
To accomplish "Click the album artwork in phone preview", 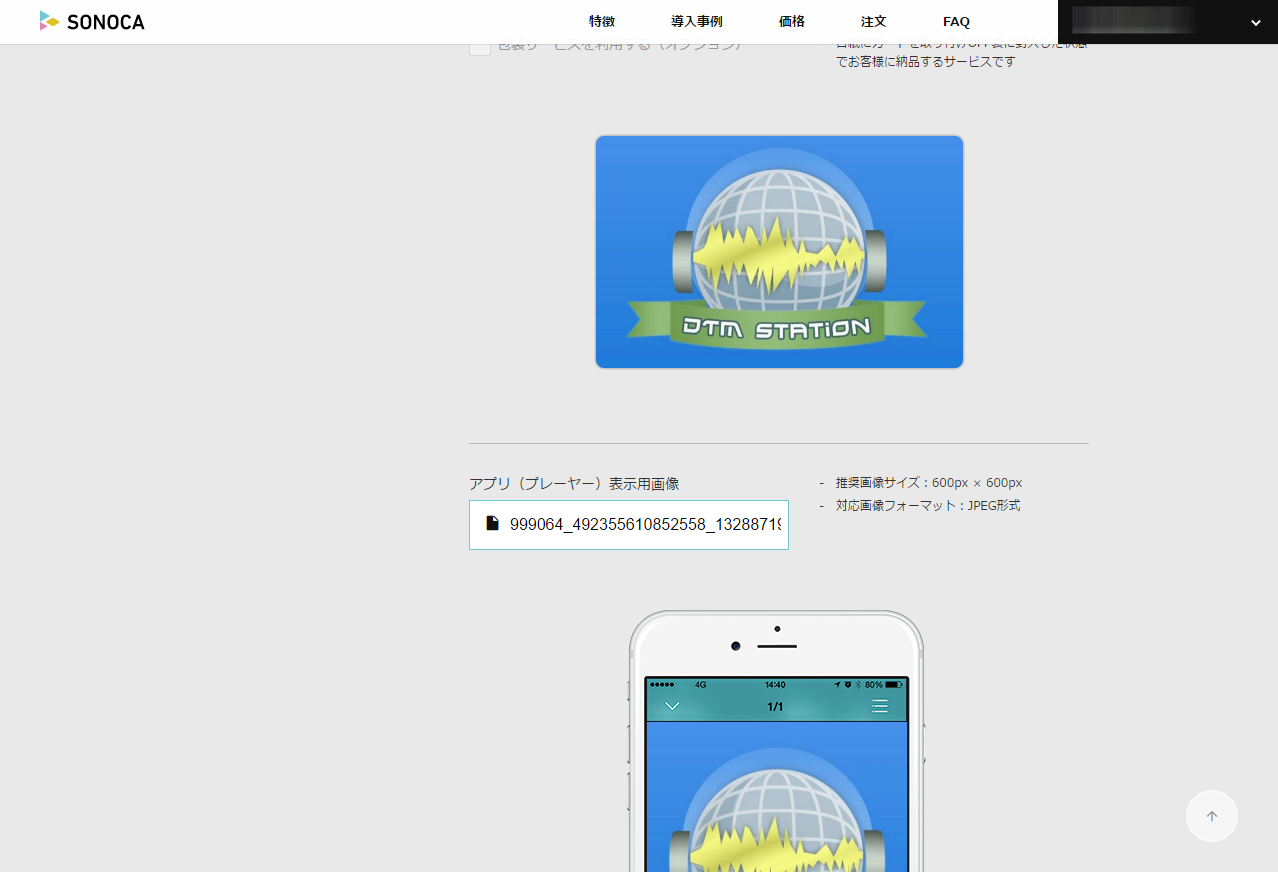I will pos(777,797).
